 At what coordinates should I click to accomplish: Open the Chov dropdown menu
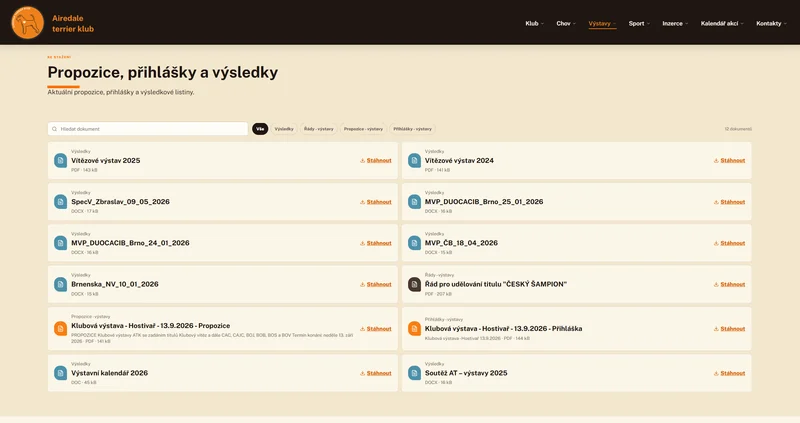(x=566, y=23)
